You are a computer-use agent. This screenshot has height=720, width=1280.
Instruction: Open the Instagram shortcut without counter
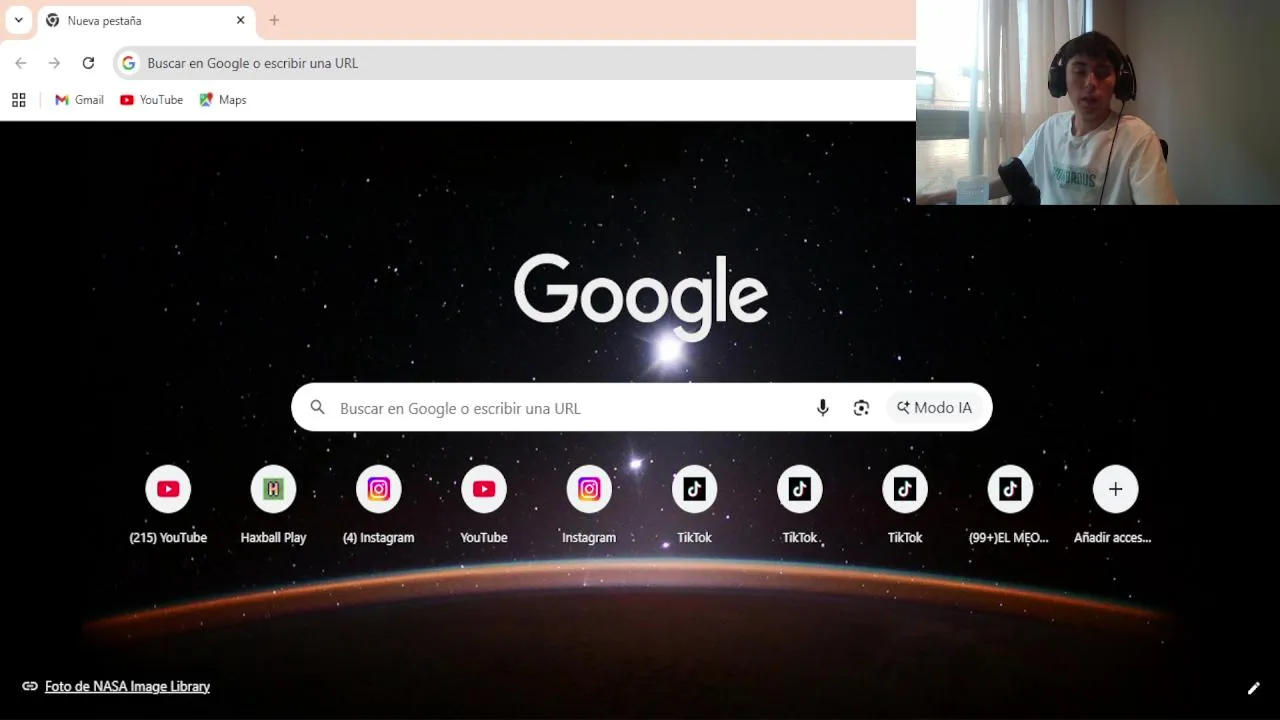589,504
